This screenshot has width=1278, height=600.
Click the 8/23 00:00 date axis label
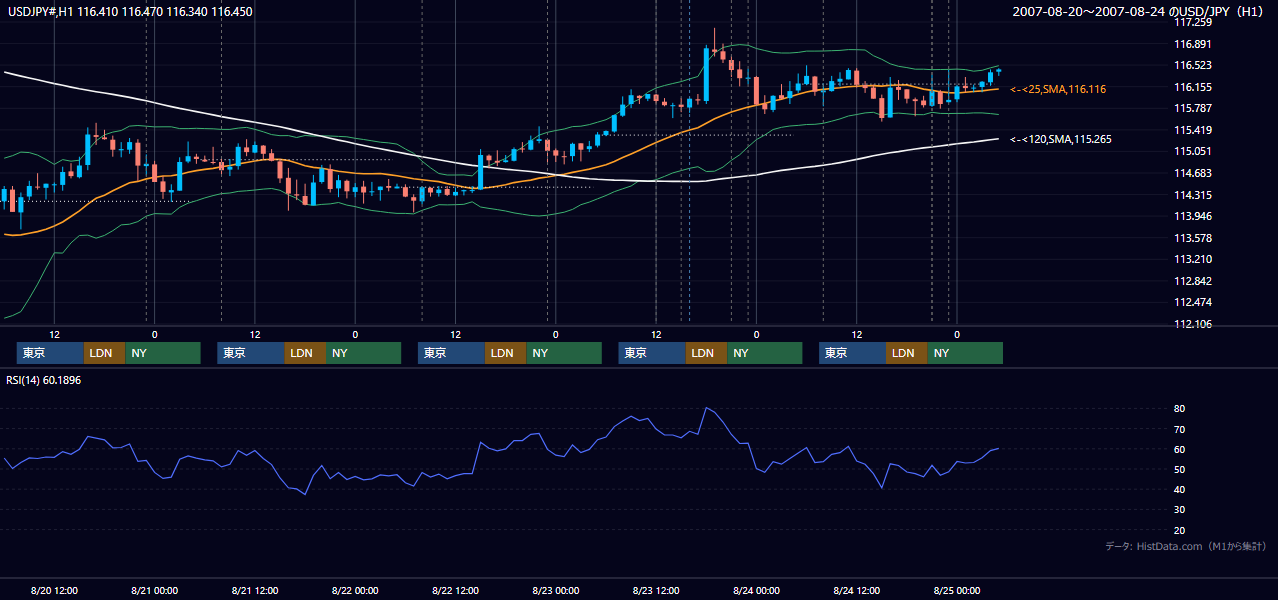555,590
